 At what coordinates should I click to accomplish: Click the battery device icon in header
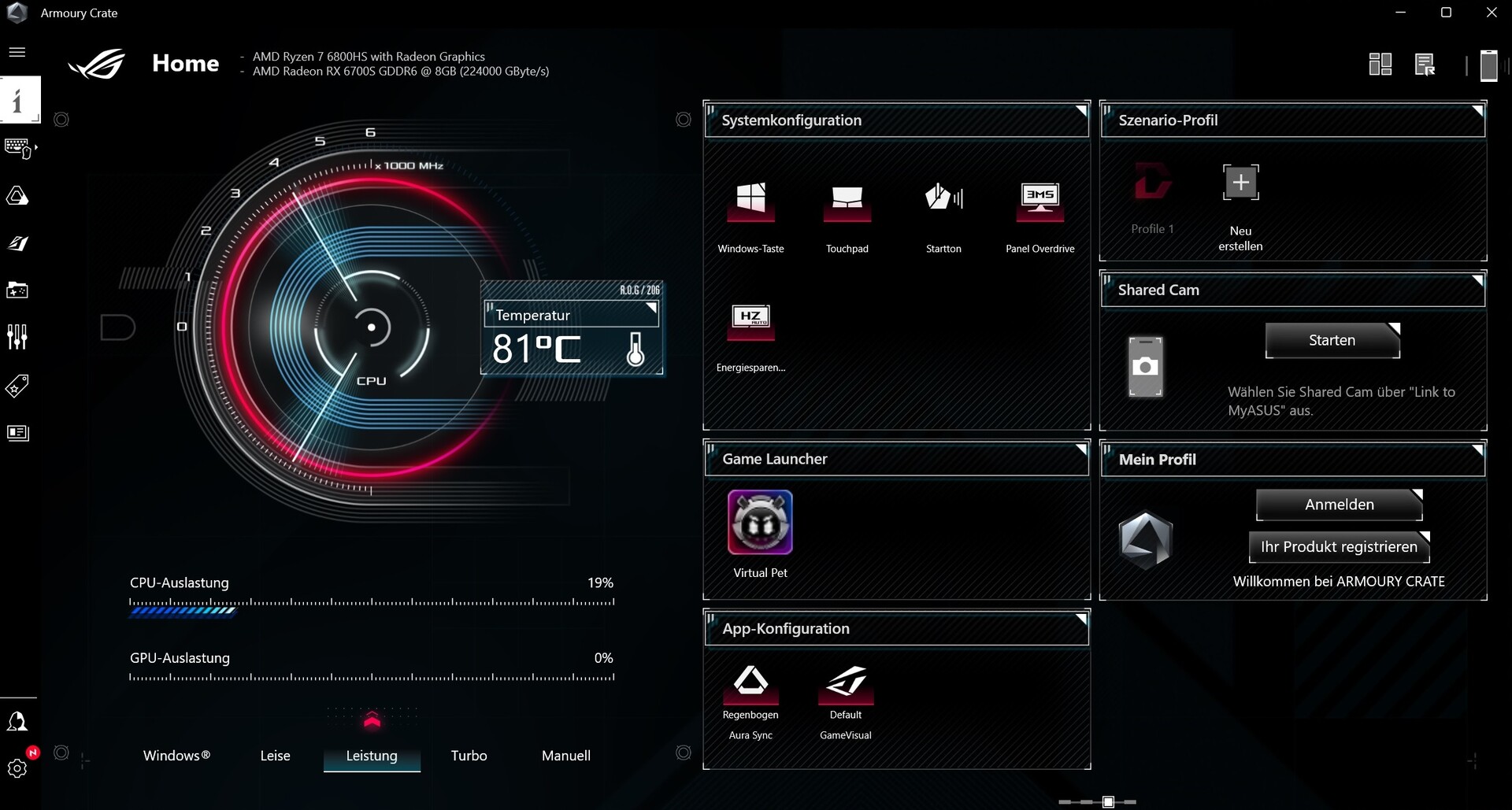click(1488, 65)
